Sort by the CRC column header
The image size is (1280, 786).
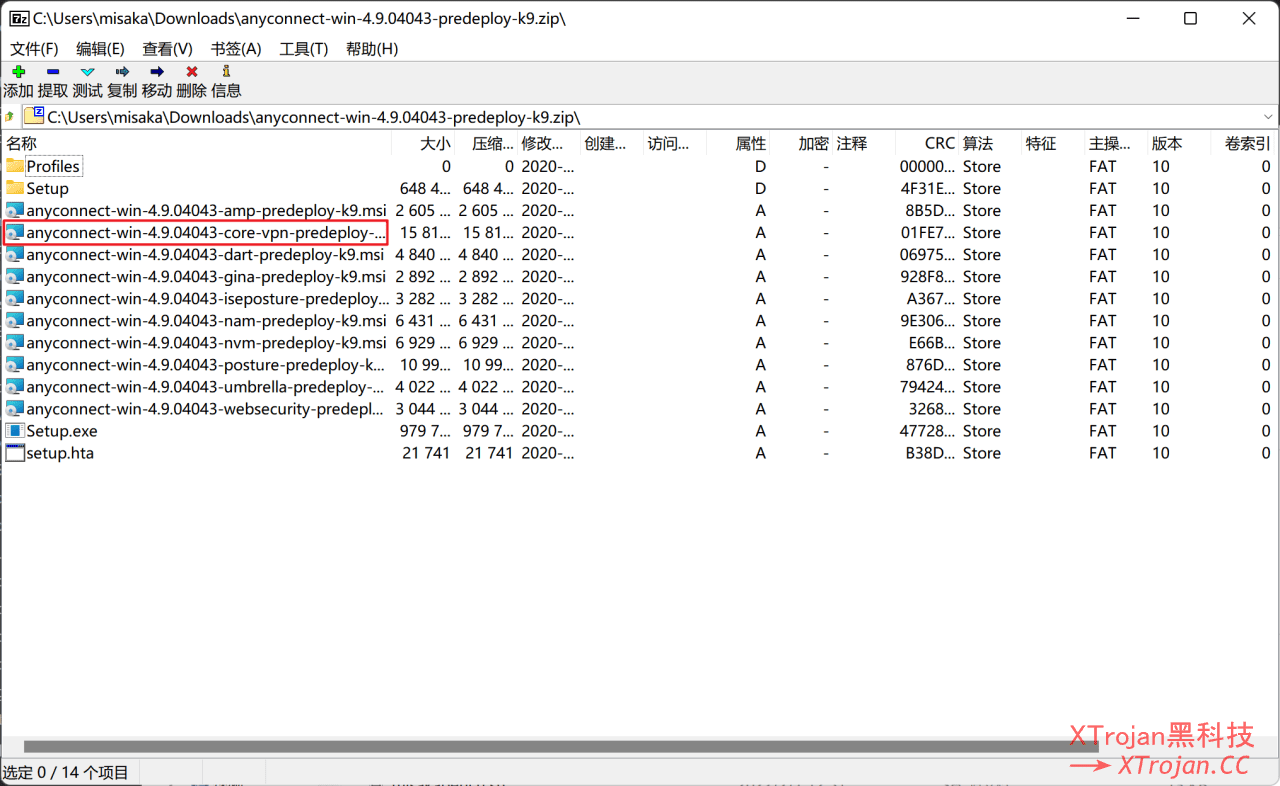pos(939,144)
